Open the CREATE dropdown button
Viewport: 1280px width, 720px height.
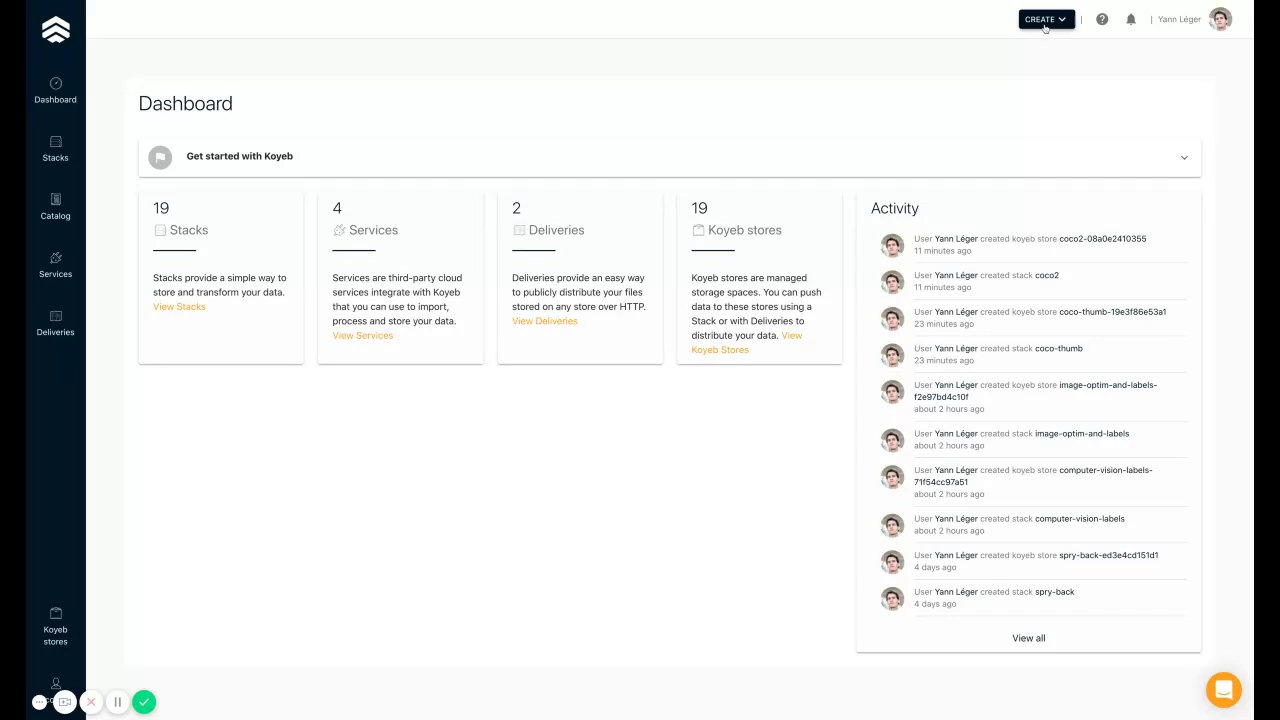[1046, 19]
